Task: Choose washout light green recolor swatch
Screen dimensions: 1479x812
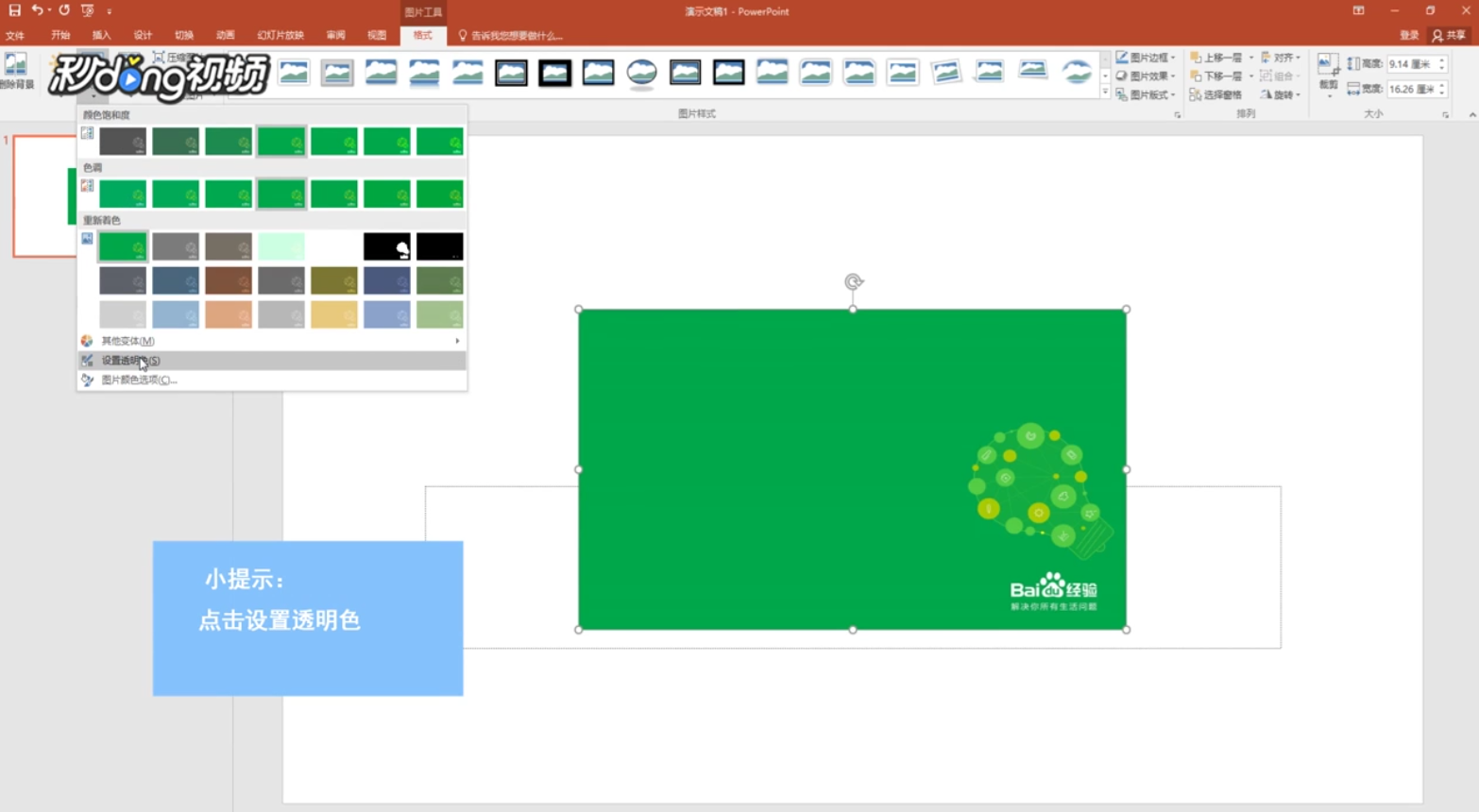Action: point(281,246)
